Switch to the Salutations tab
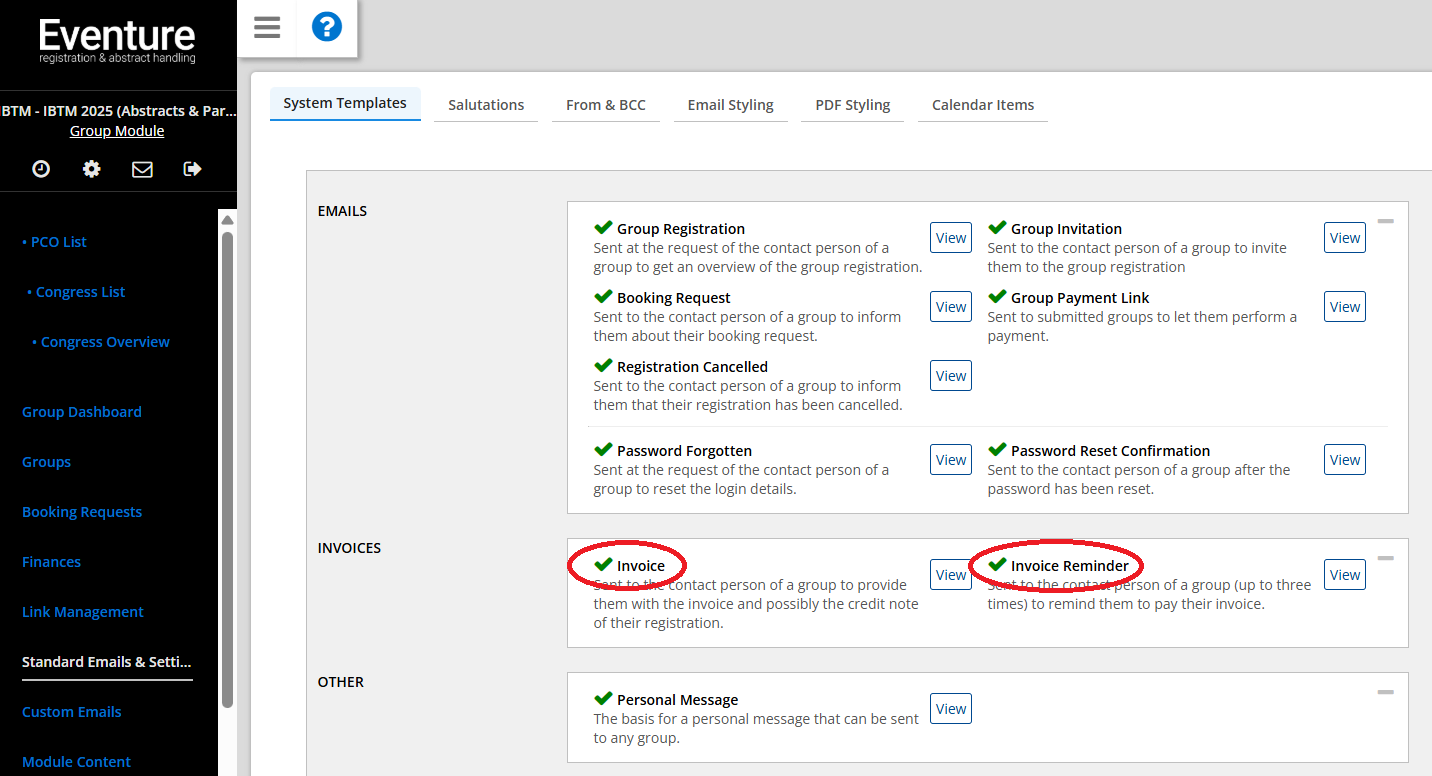1432x776 pixels. click(x=486, y=105)
